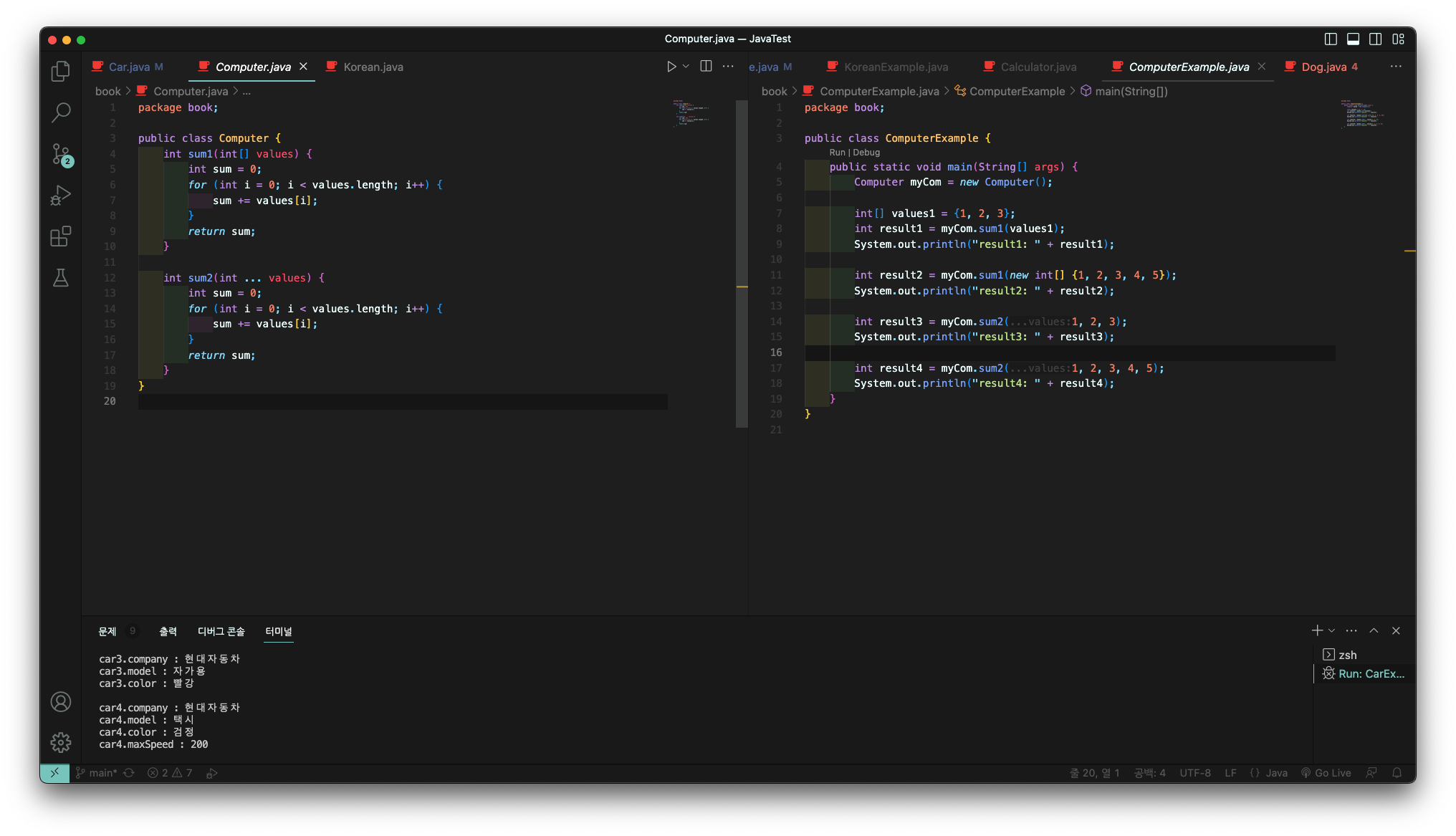
Task: Change end of line sequence LF
Action: 1230,773
